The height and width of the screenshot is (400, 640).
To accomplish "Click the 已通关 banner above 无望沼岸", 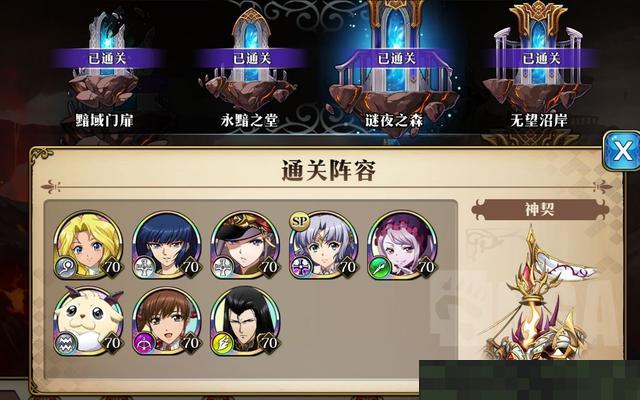I will point(541,58).
